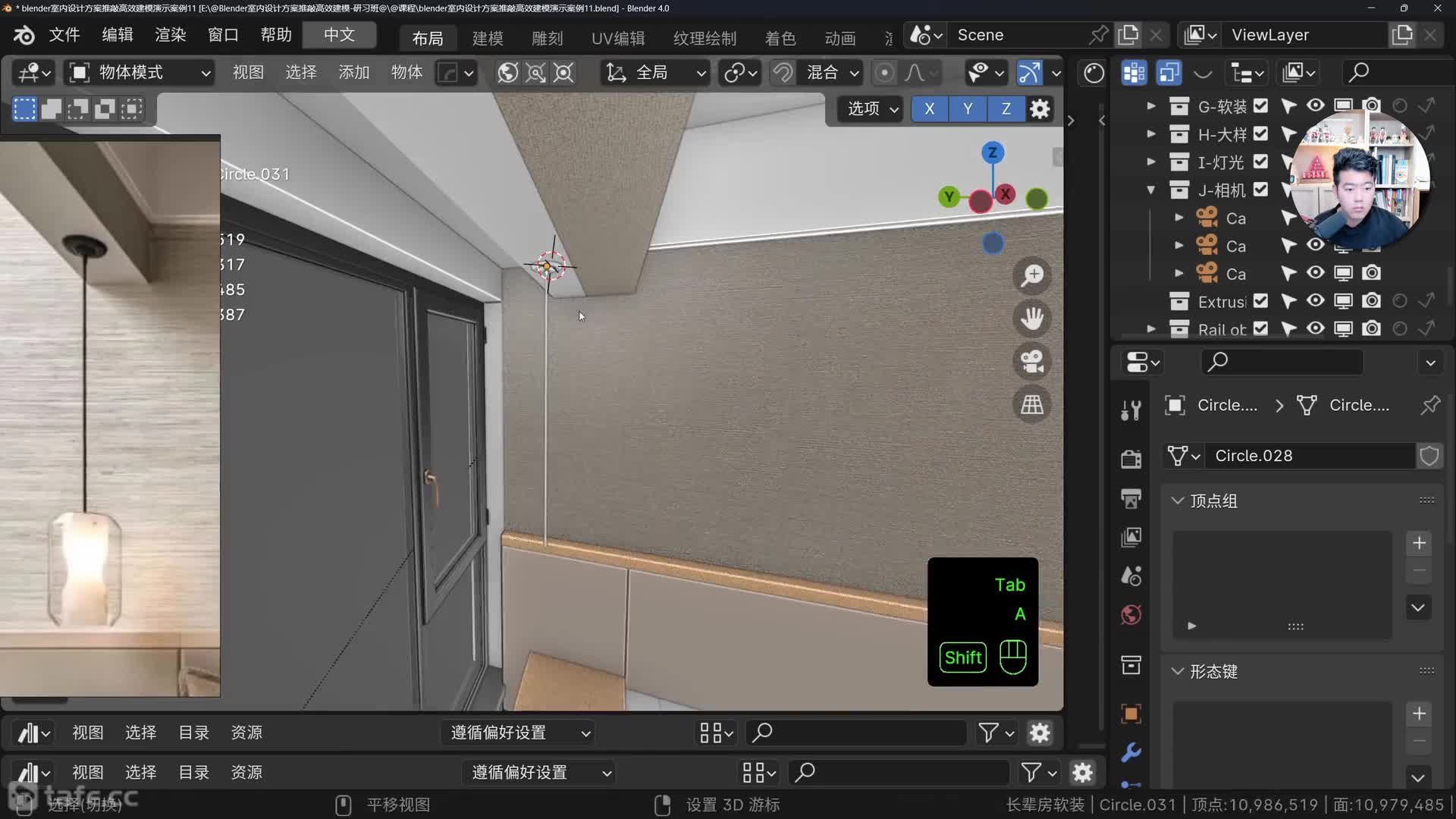Open the 渲染 menu
Image resolution: width=1456 pixels, height=819 pixels.
point(170,35)
